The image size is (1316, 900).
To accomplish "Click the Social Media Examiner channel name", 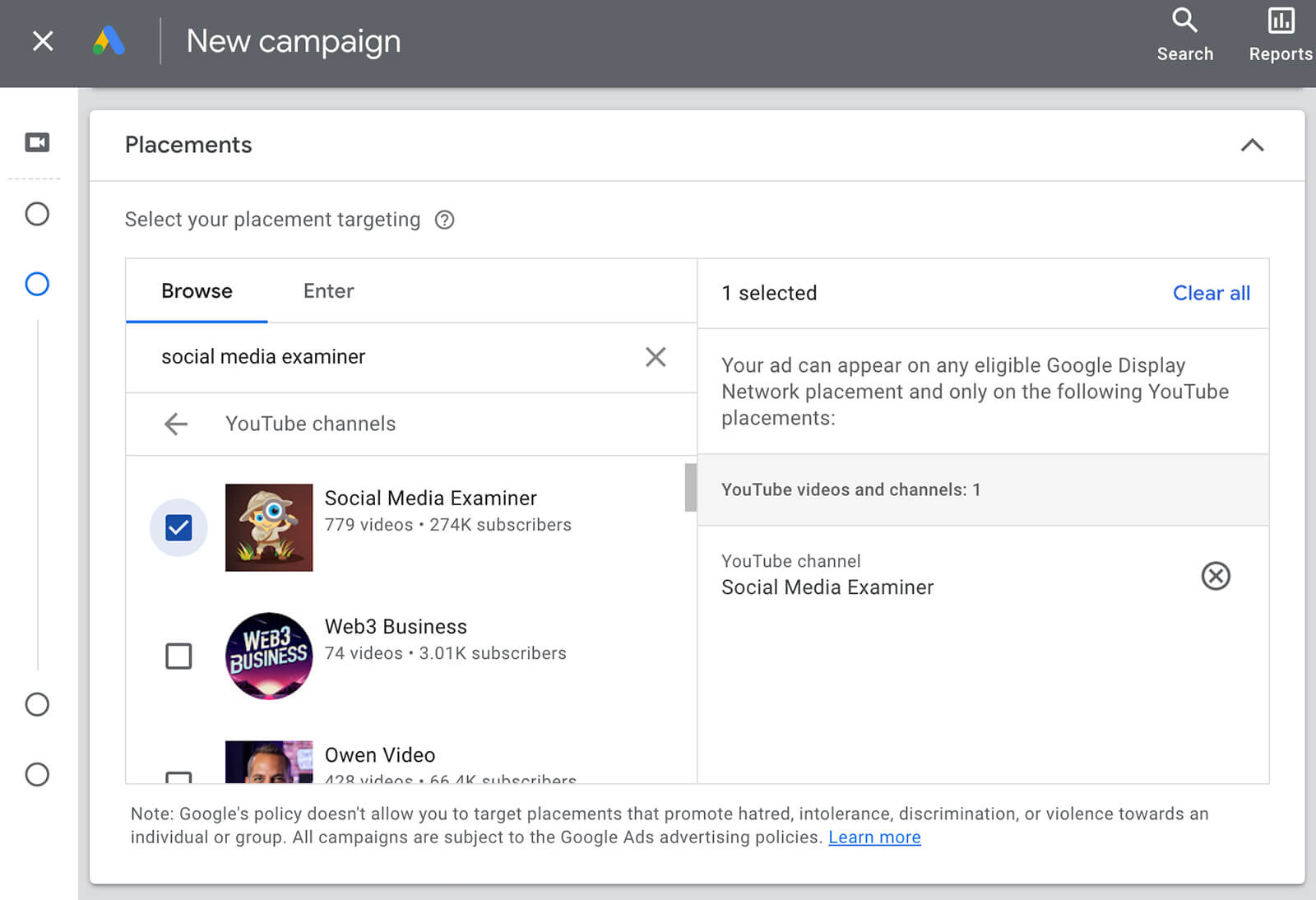I will 430,499.
